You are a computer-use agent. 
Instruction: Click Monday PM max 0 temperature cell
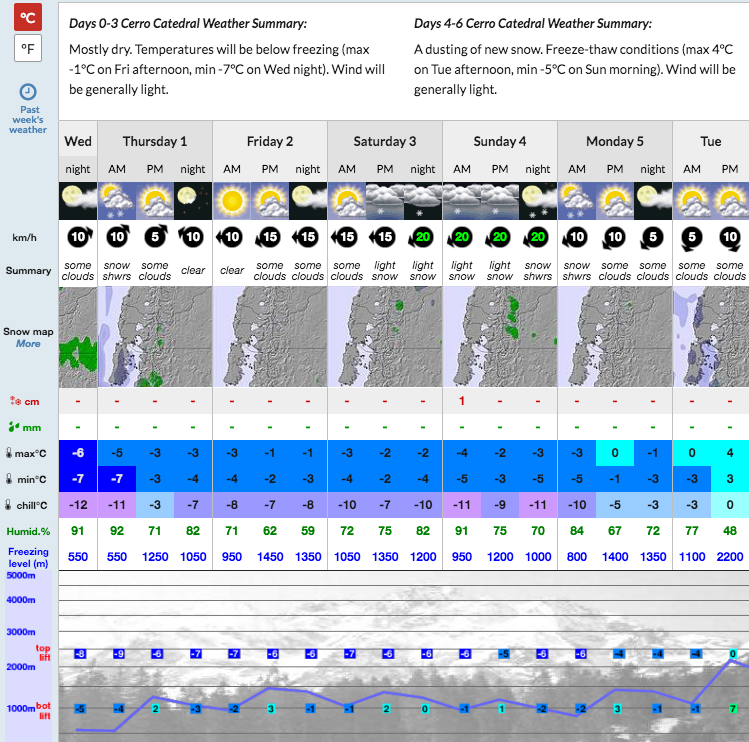[x=615, y=453]
